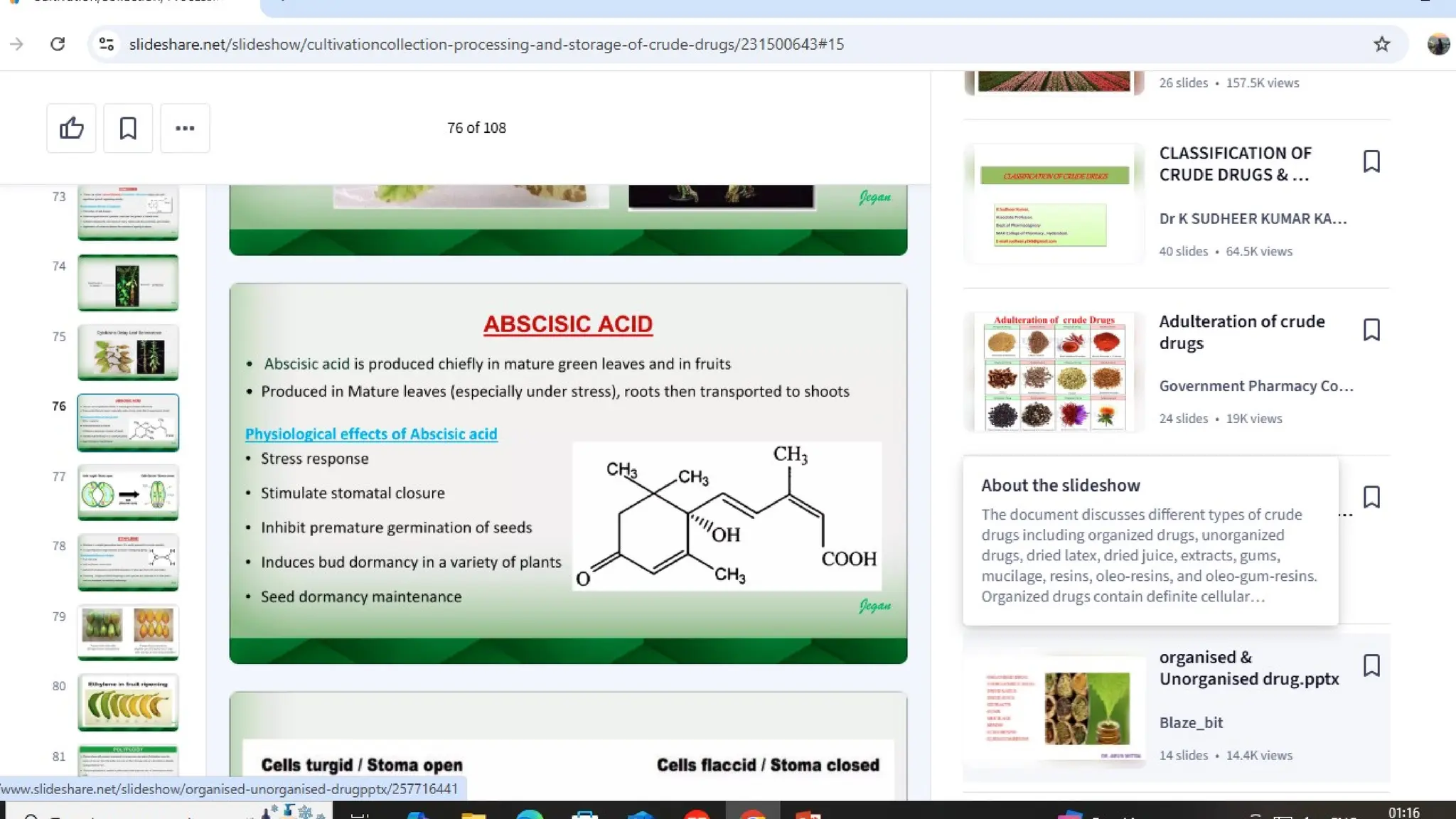Click the tulip field slideshow thumbnail at the top of the related list
This screenshot has height=819, width=1456.
[1054, 82]
